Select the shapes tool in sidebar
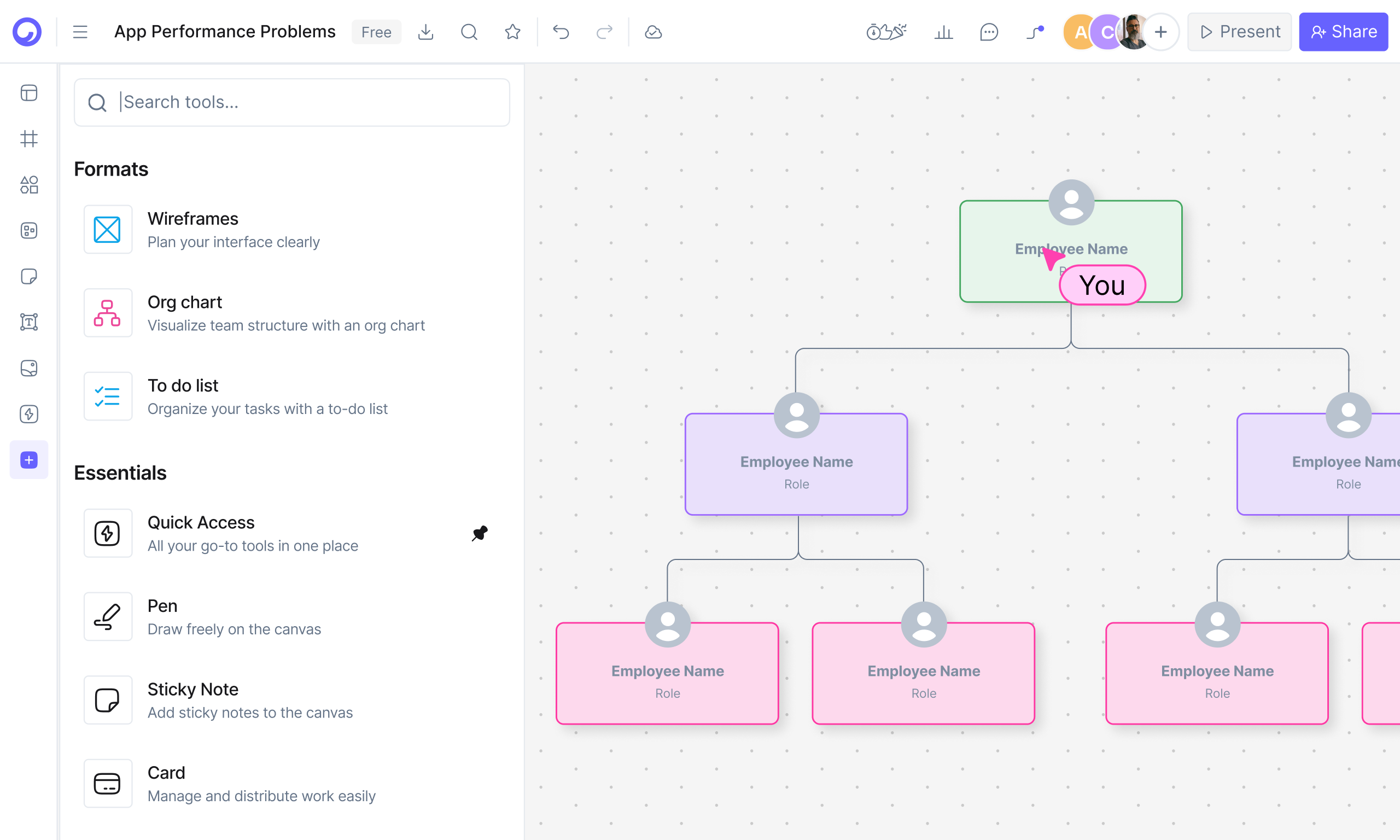1400x840 pixels. [29, 184]
